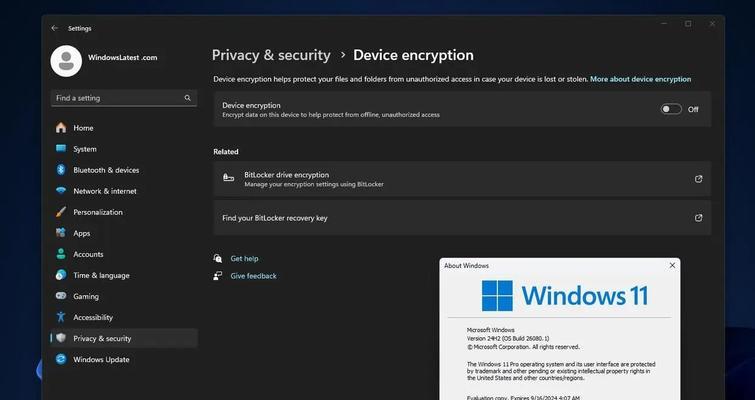
Task: Click the Related section heading
Action: click(x=226, y=152)
